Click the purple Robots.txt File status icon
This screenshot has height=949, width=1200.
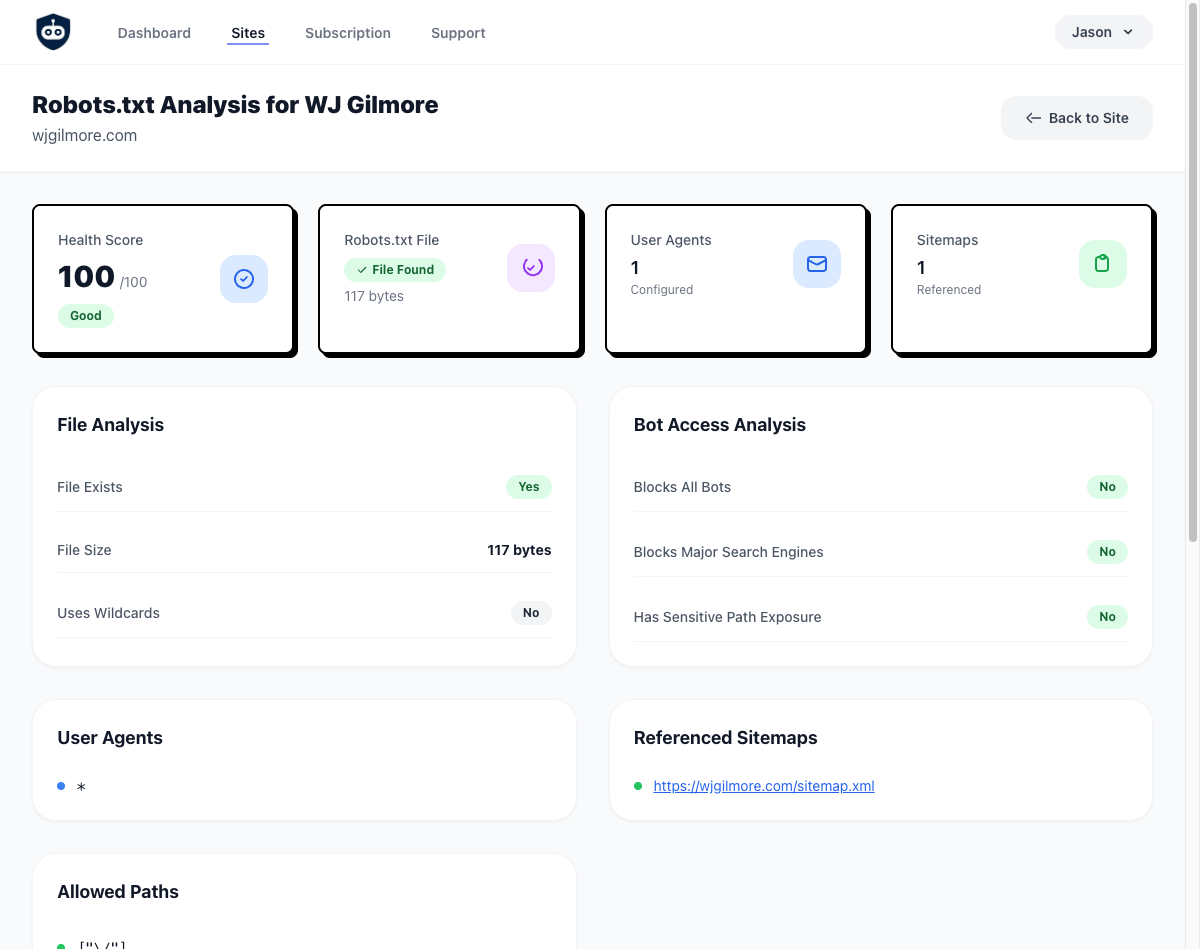click(x=531, y=267)
